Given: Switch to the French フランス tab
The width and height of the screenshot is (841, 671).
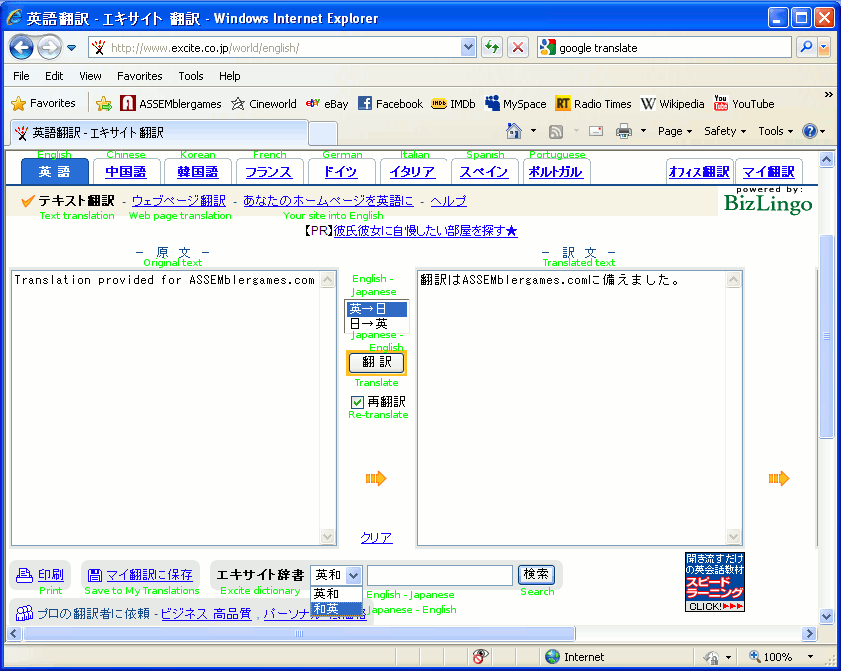Looking at the screenshot, I should 269,172.
